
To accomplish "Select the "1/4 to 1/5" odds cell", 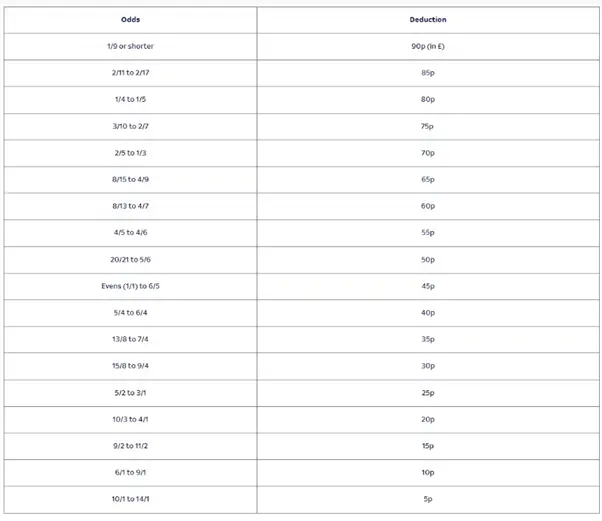I will [x=130, y=99].
